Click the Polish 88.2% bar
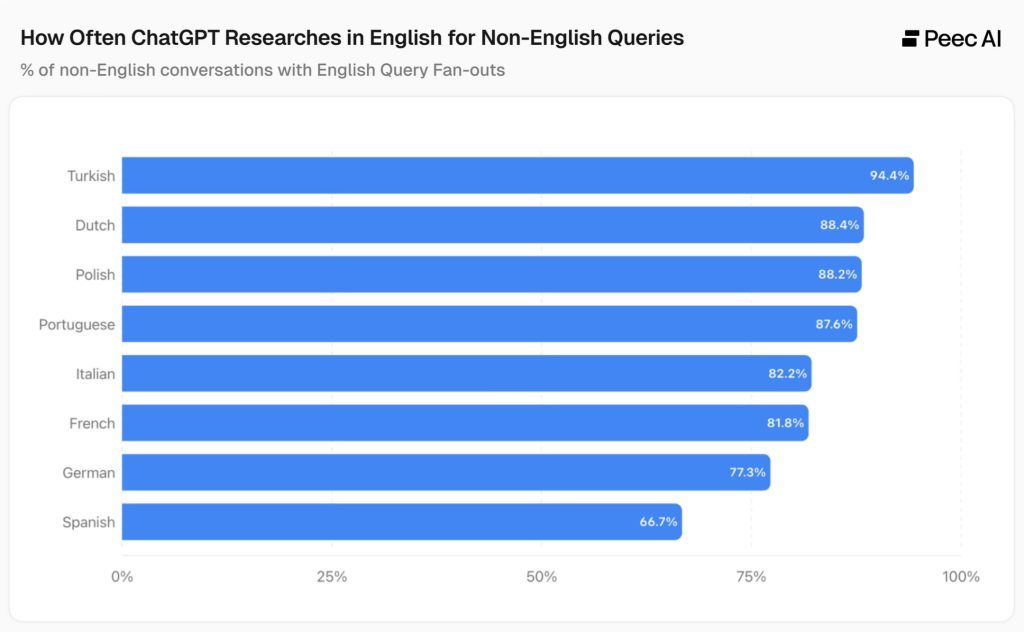The height and width of the screenshot is (632, 1024). (492, 274)
